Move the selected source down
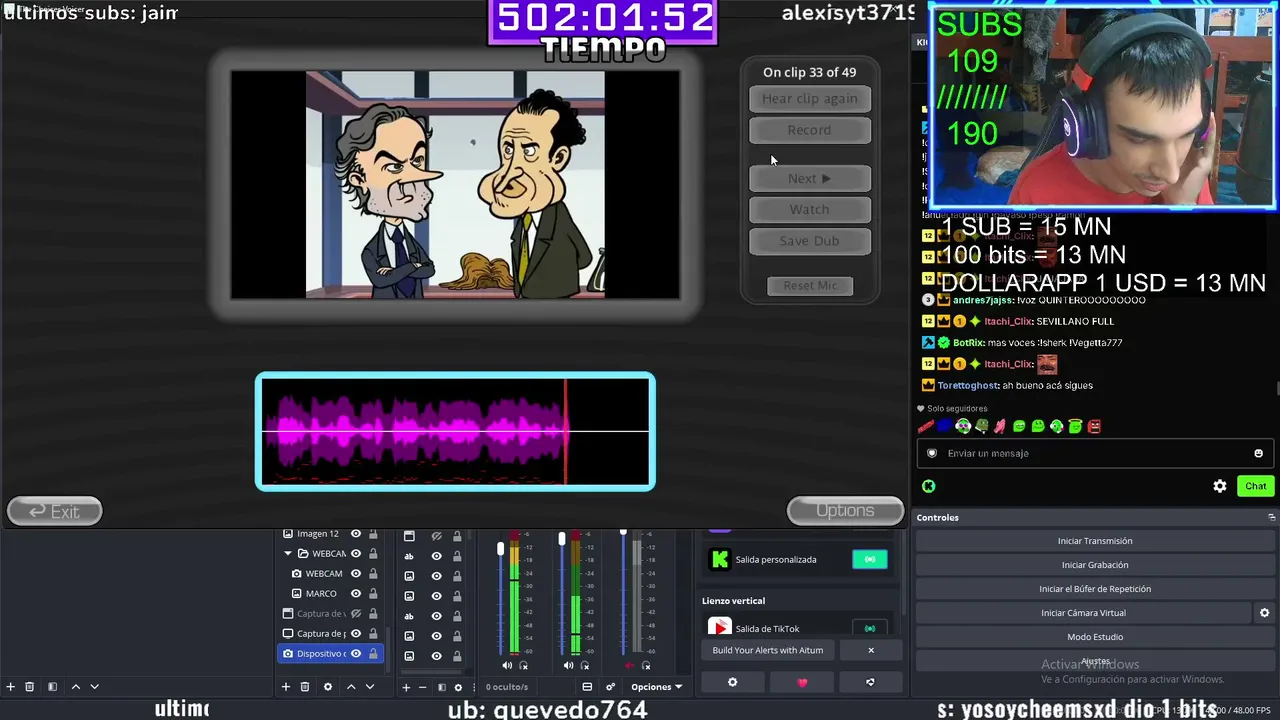The image size is (1280, 720). point(370,687)
